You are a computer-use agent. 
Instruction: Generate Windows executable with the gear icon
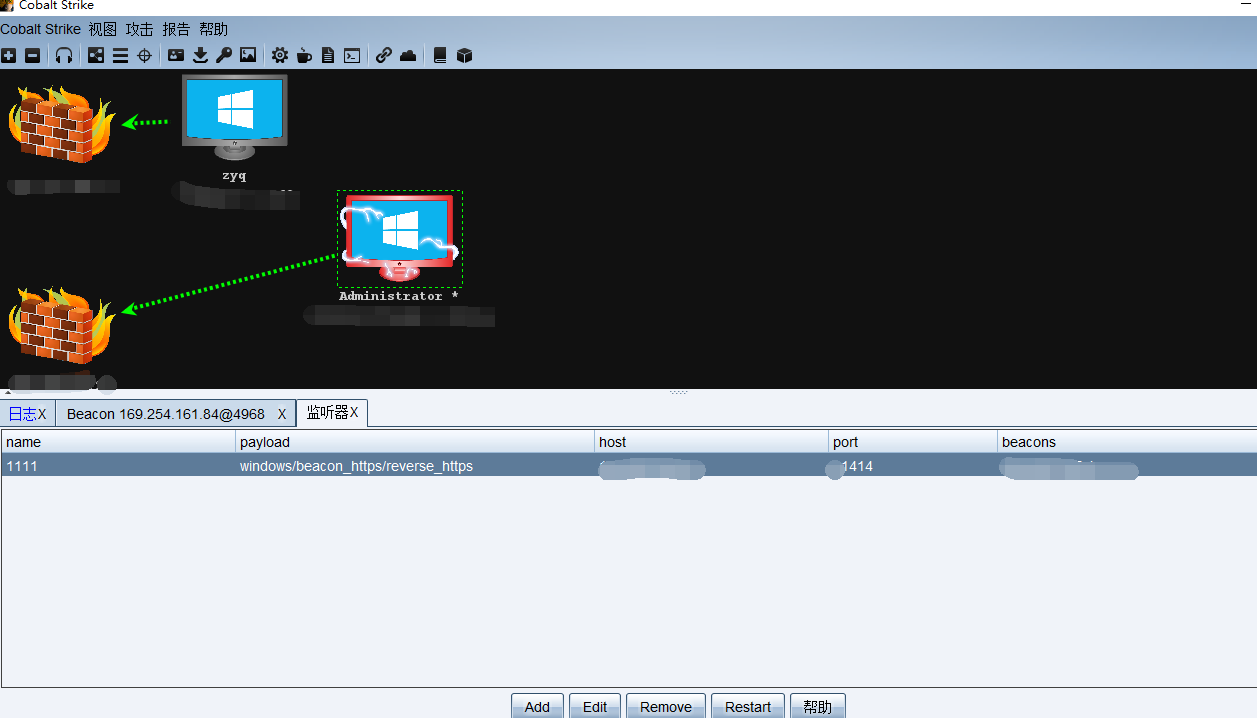coord(280,56)
